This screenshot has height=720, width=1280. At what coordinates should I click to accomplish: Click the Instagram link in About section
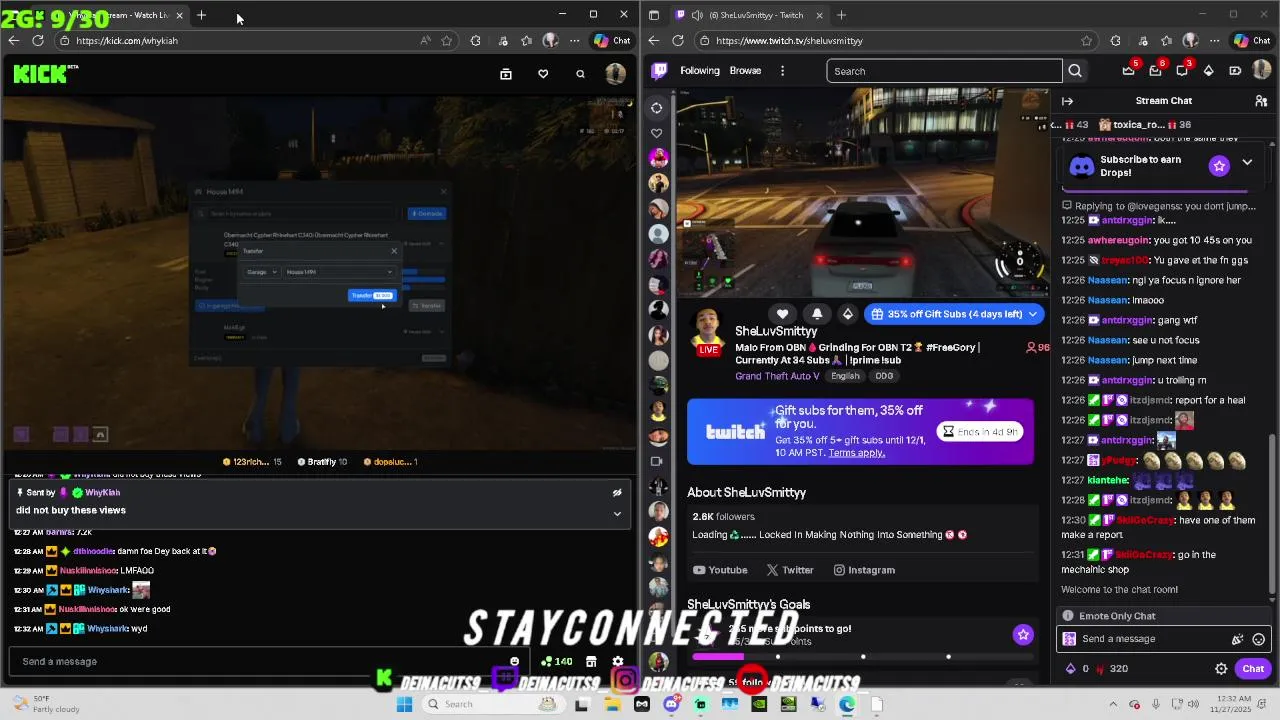pyautogui.click(x=864, y=570)
